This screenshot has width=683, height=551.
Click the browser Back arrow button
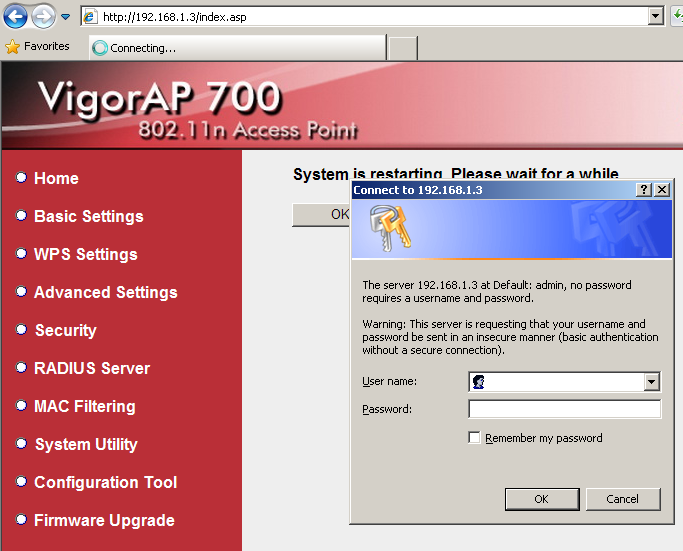pos(15,17)
